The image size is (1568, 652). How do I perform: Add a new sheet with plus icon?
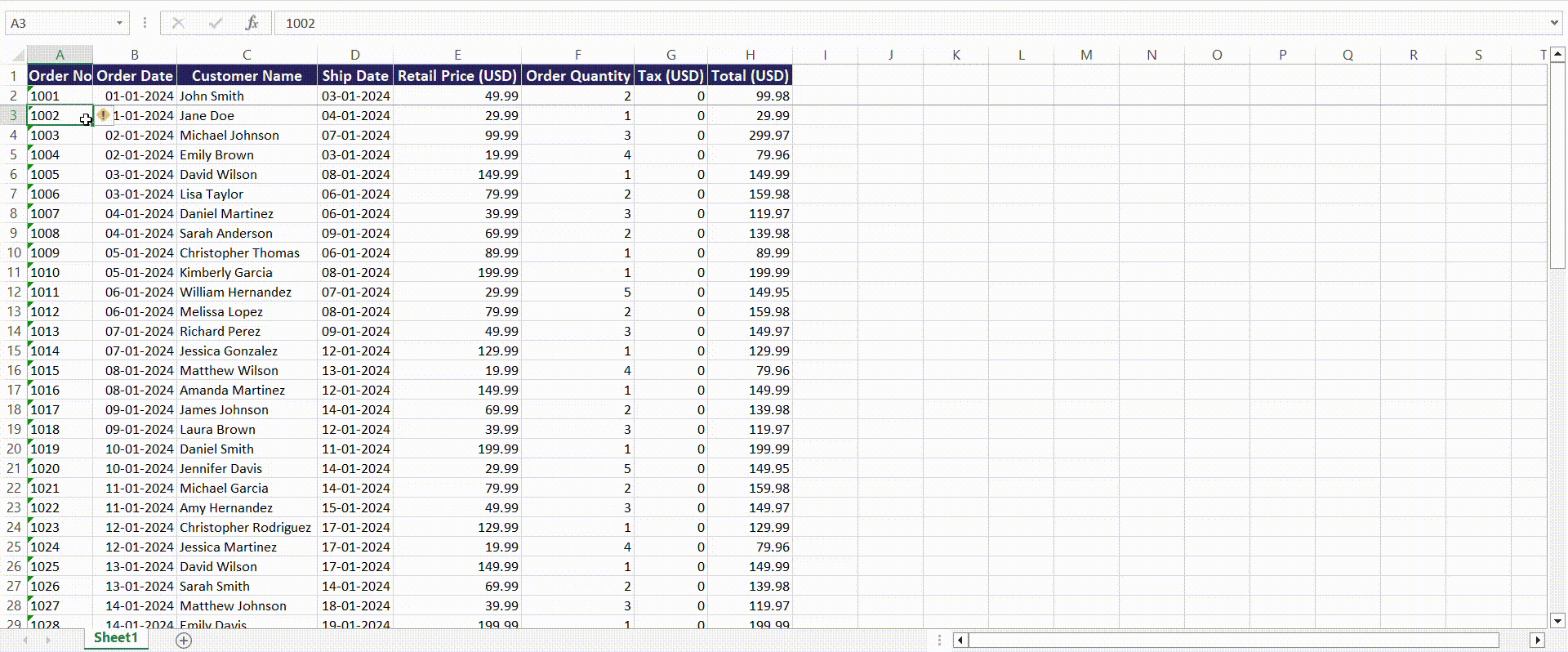[x=184, y=641]
